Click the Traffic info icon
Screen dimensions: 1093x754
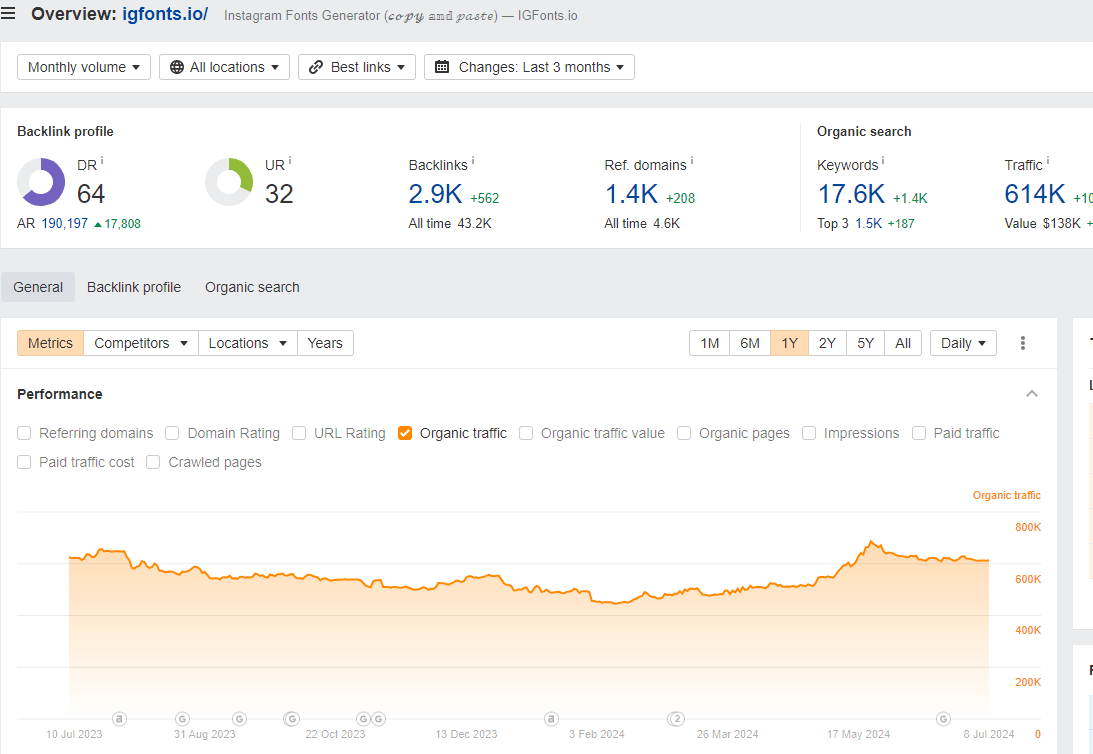coord(1048,161)
